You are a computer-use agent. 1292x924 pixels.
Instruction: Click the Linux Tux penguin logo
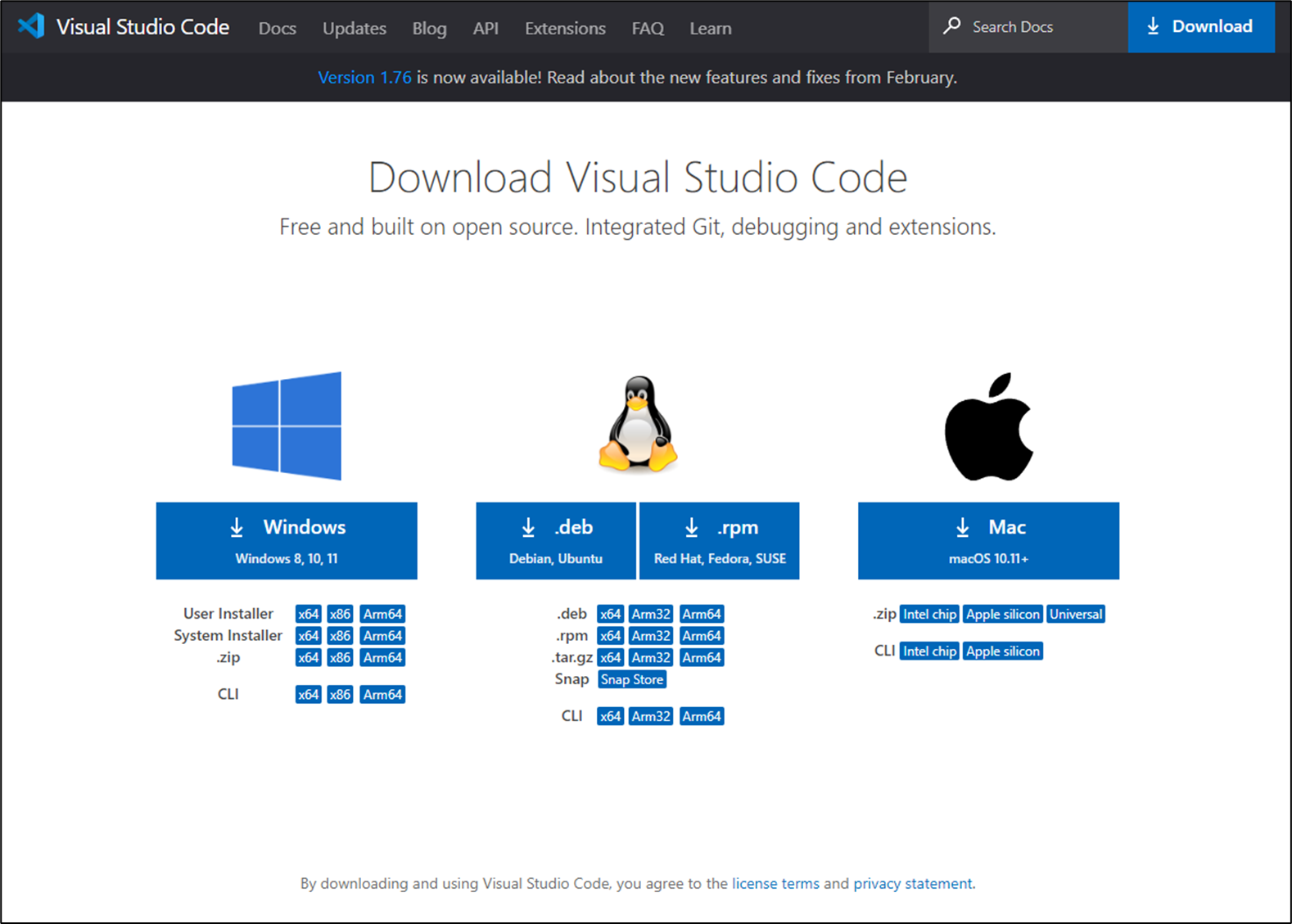(x=638, y=423)
